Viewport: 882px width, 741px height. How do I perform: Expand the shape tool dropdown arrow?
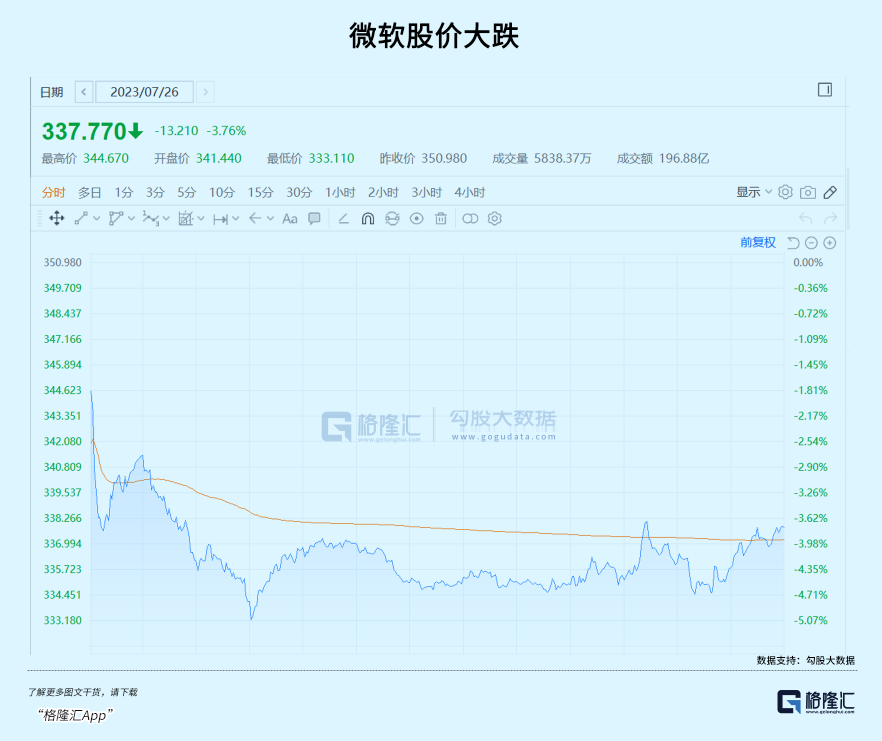(131, 218)
